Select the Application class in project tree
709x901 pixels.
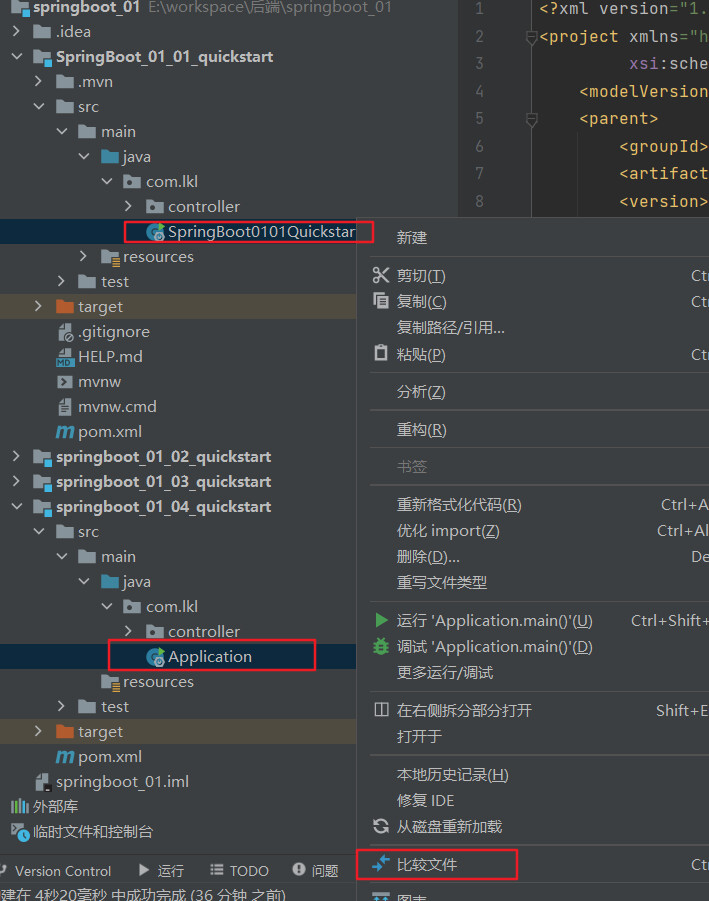pyautogui.click(x=210, y=657)
